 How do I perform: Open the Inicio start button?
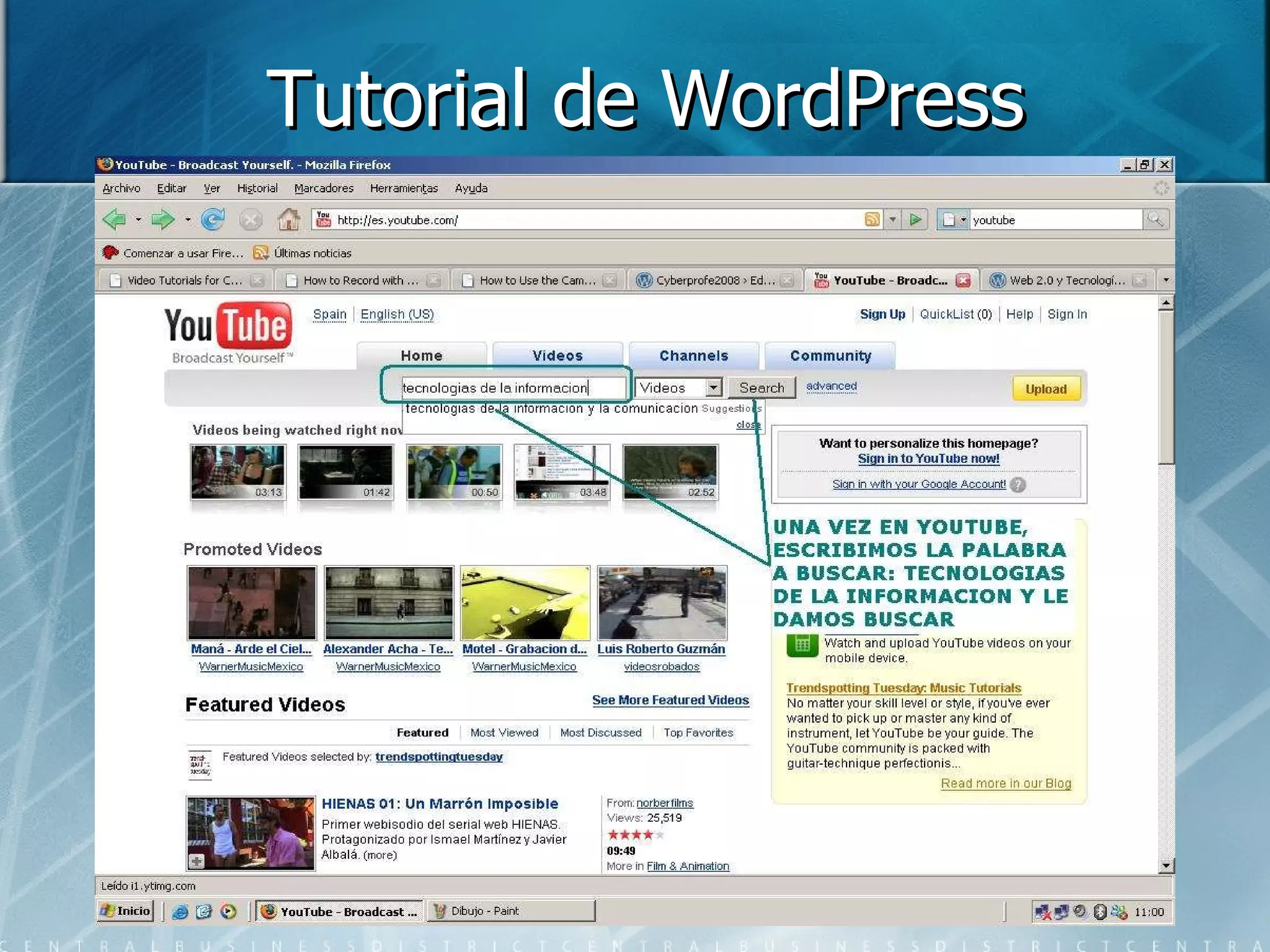click(x=125, y=911)
